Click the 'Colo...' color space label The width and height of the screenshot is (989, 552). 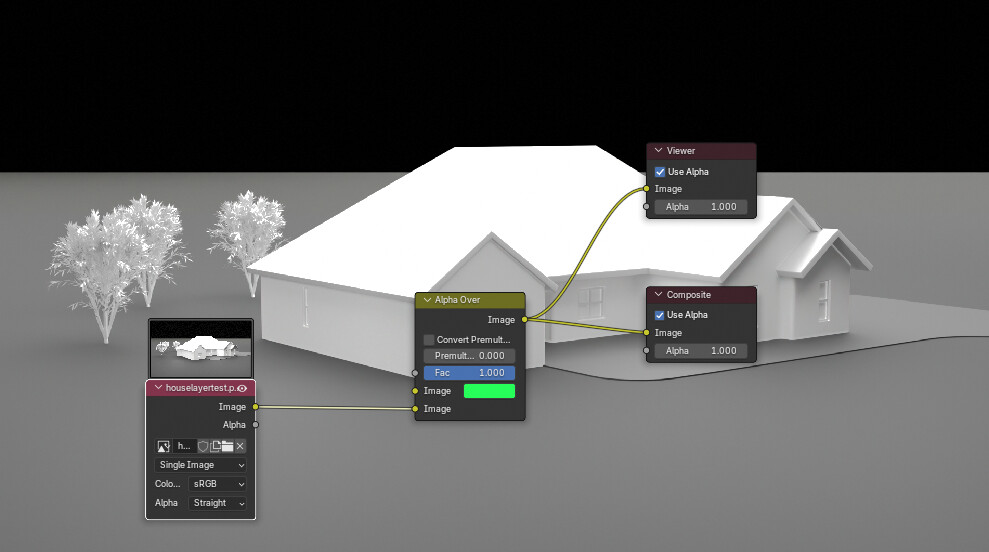(x=167, y=484)
